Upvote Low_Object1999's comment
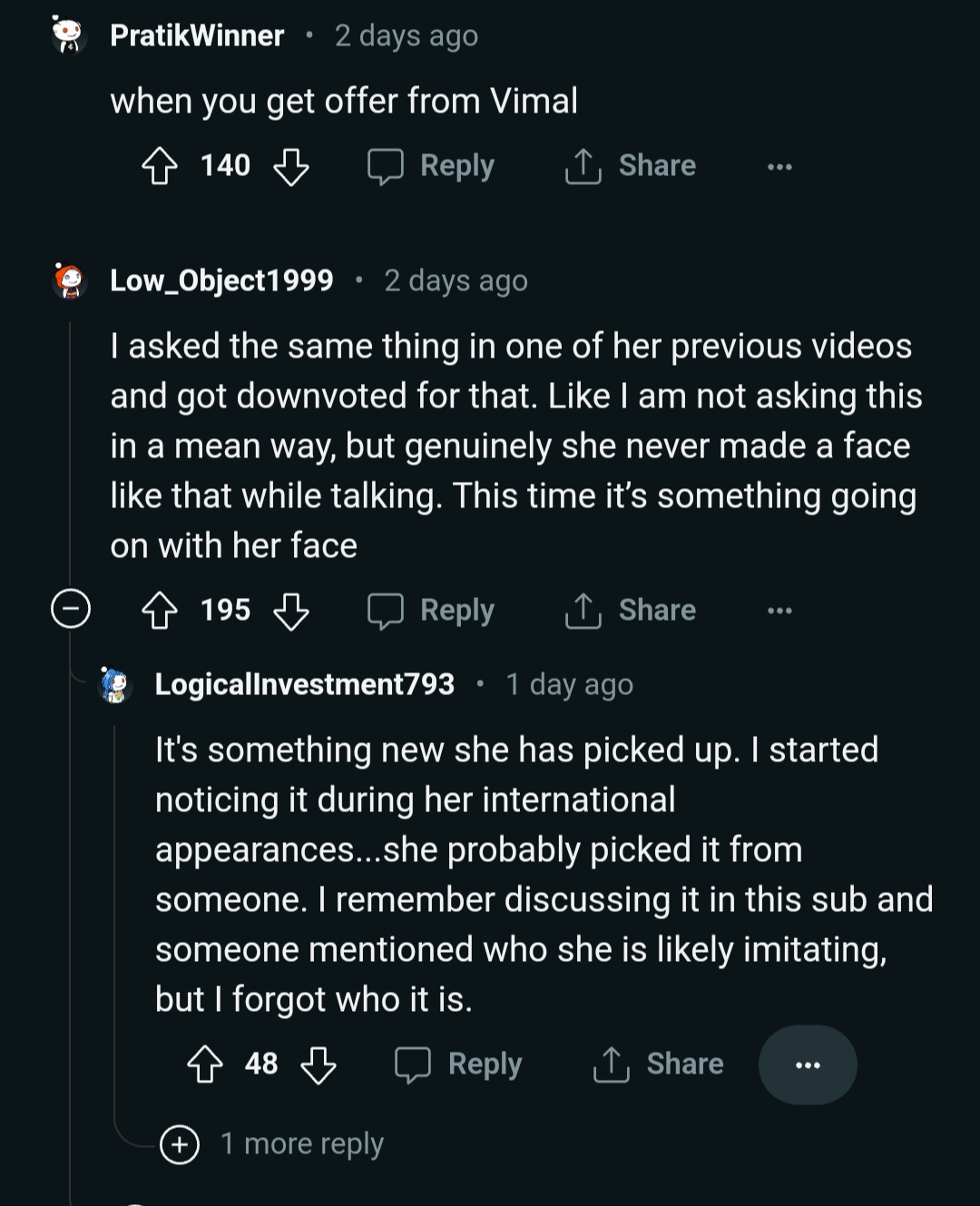 pyautogui.click(x=160, y=611)
